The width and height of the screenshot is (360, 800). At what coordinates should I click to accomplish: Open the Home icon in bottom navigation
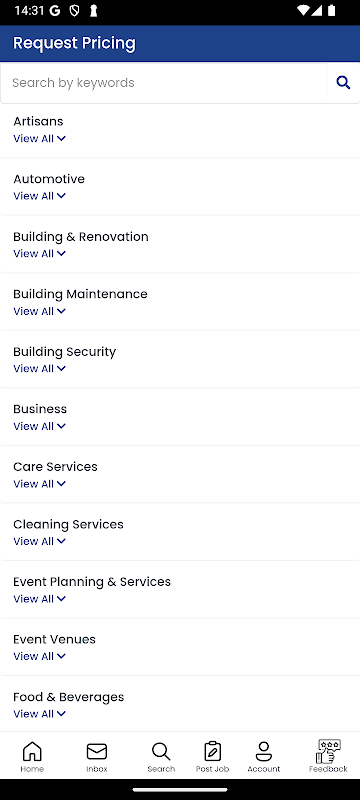pos(32,751)
